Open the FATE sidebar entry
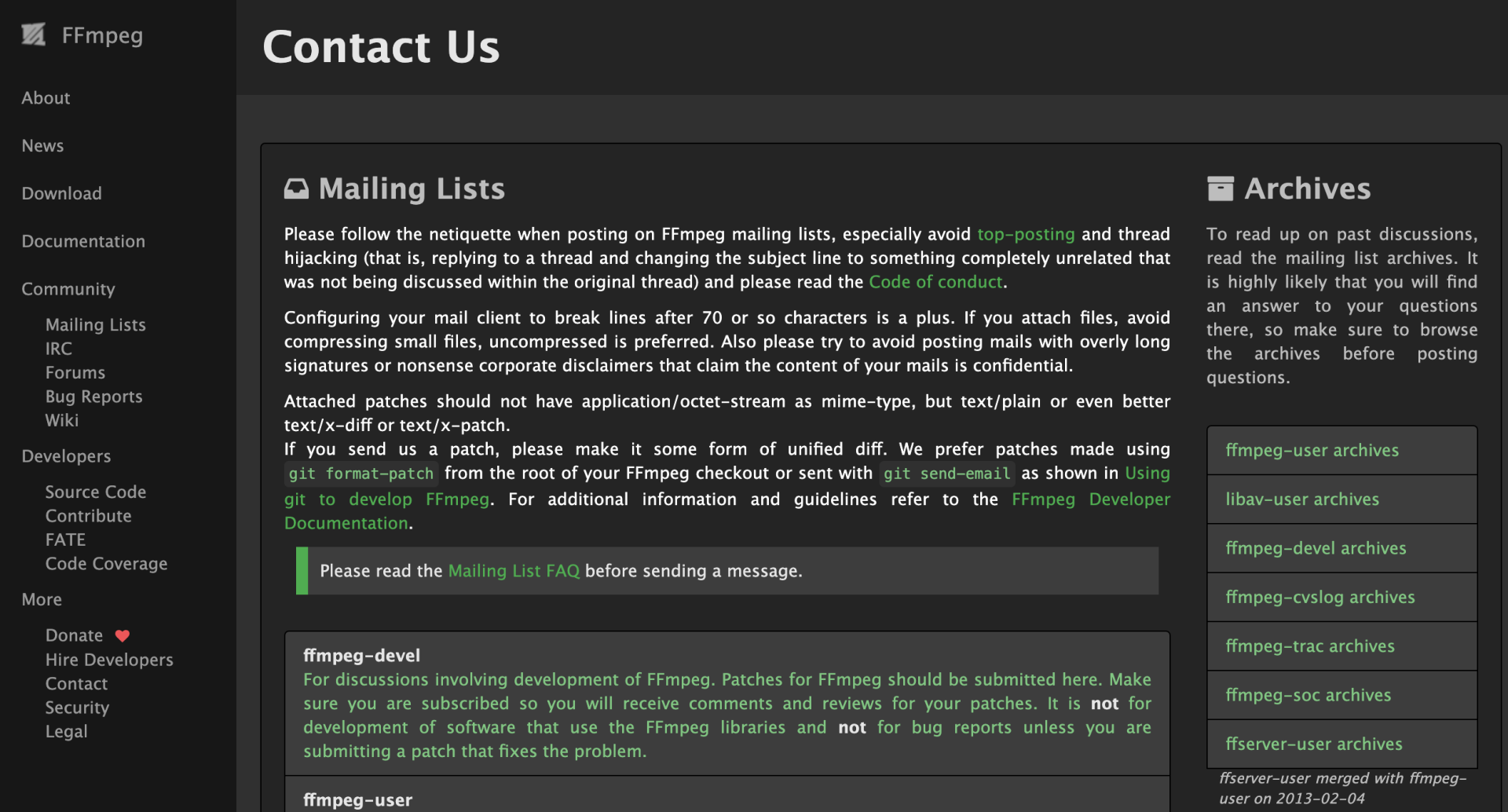Image resolution: width=1508 pixels, height=812 pixels. coord(65,540)
